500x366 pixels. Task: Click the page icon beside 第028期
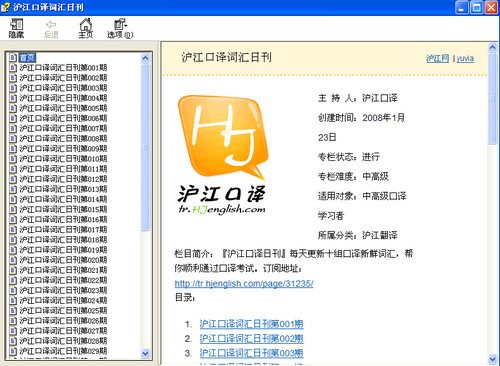pos(13,341)
